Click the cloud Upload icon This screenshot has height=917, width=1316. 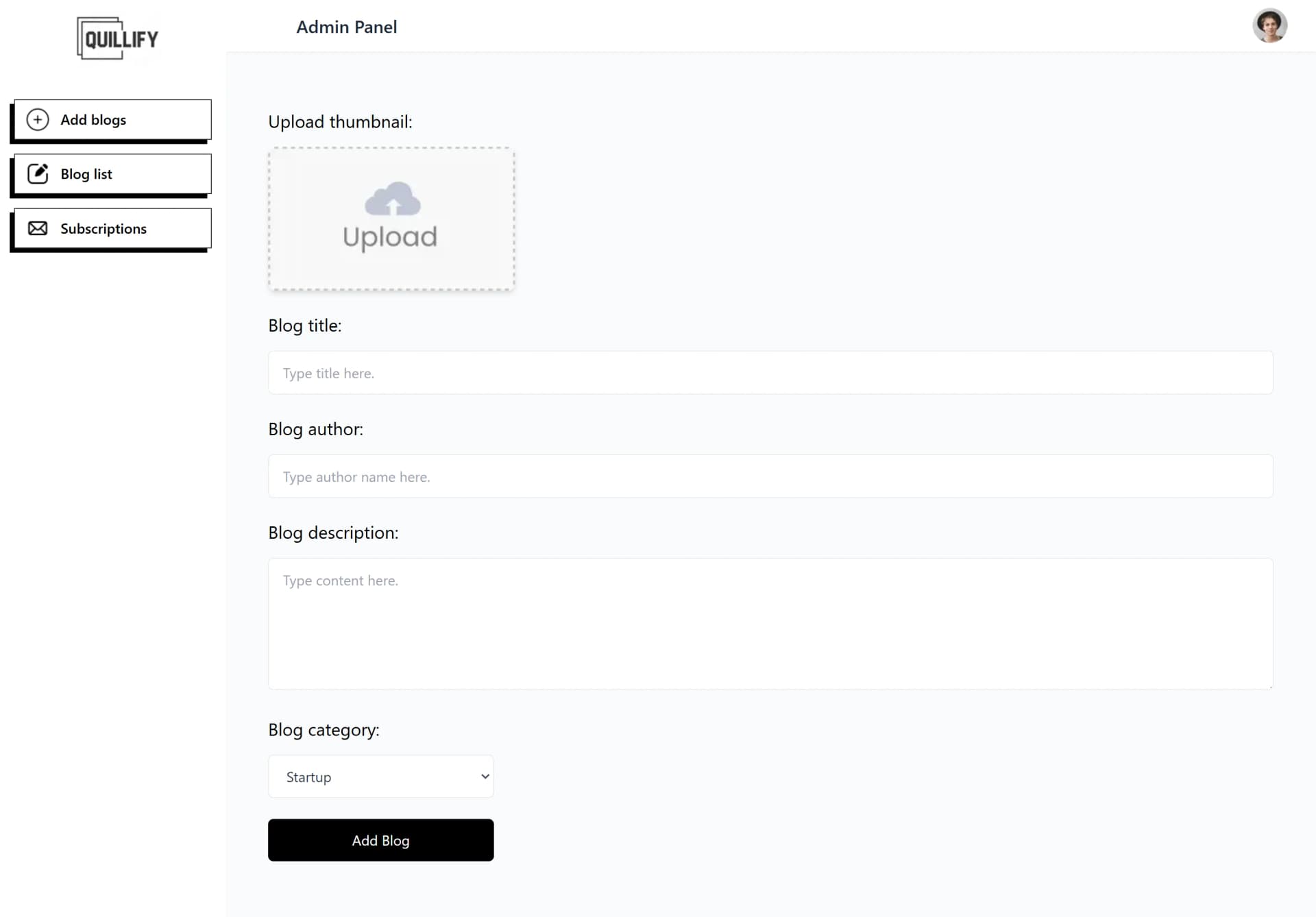point(391,200)
